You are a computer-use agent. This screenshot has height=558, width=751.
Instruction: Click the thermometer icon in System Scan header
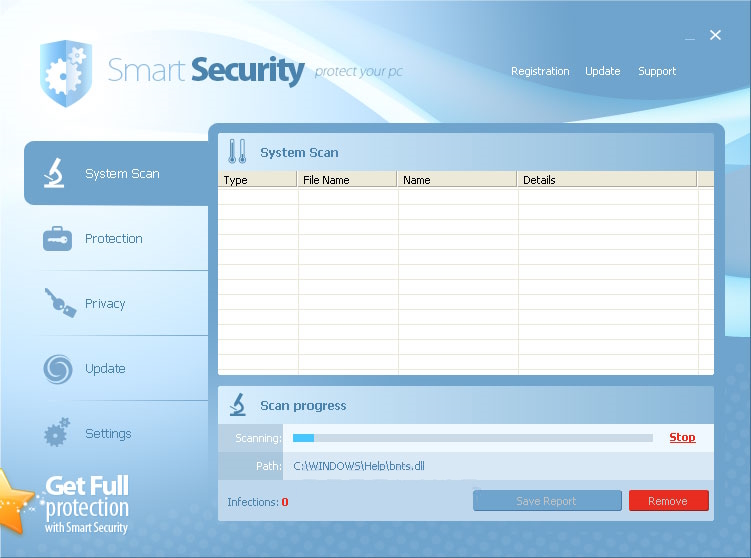pos(237,152)
